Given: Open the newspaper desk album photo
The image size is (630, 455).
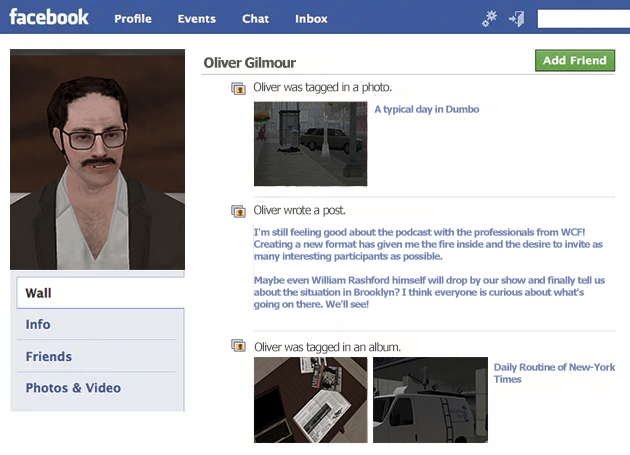Looking at the screenshot, I should (x=311, y=400).
